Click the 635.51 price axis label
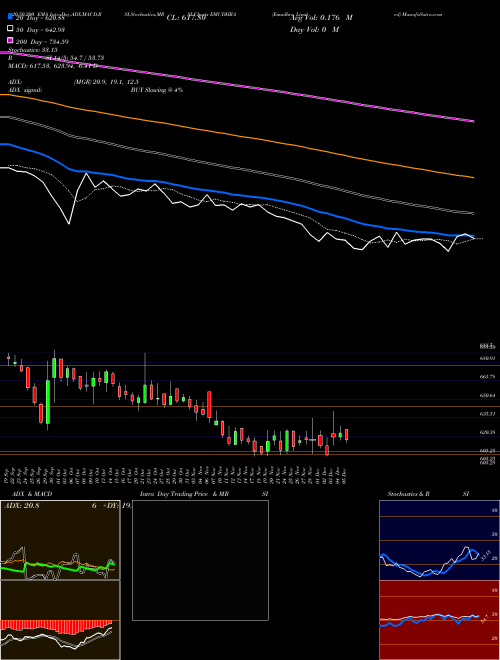 pos(487,414)
